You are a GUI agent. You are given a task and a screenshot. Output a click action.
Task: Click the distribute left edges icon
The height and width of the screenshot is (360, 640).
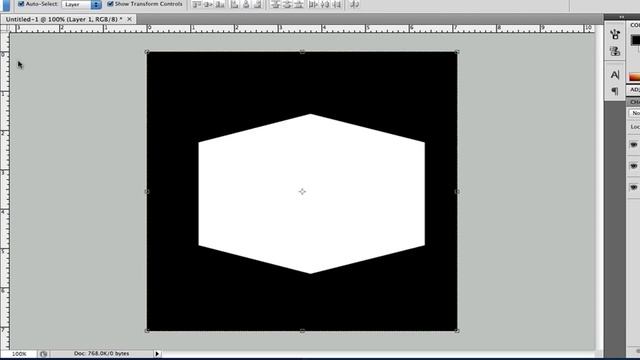tap(313, 4)
